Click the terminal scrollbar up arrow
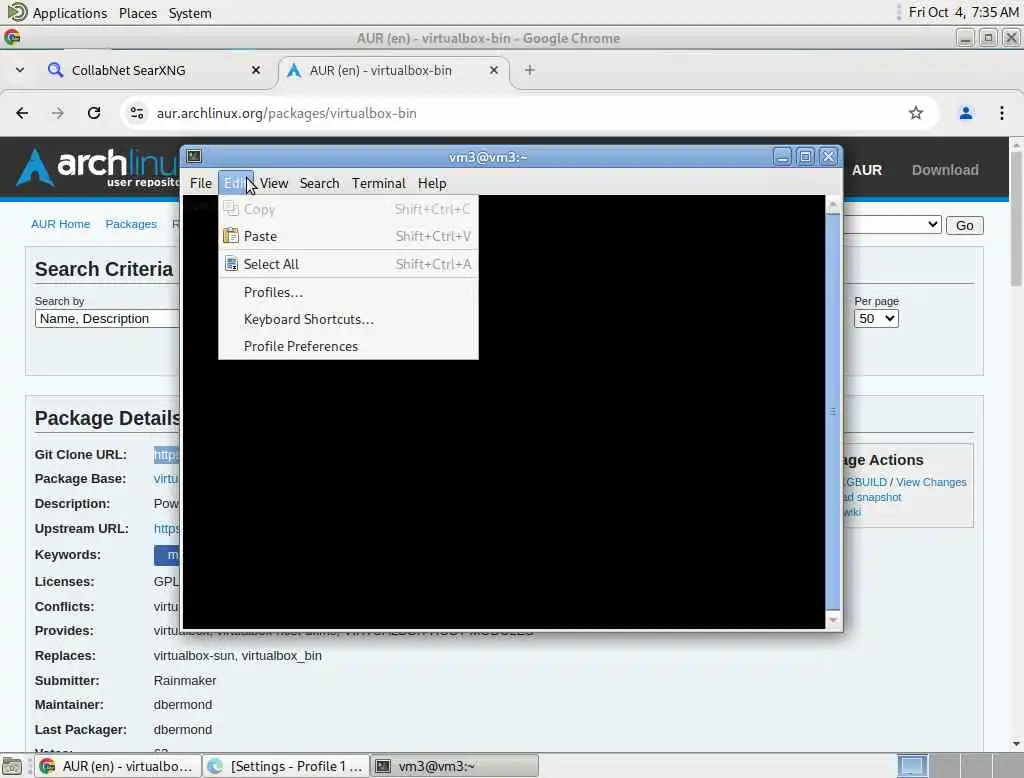 (x=833, y=204)
